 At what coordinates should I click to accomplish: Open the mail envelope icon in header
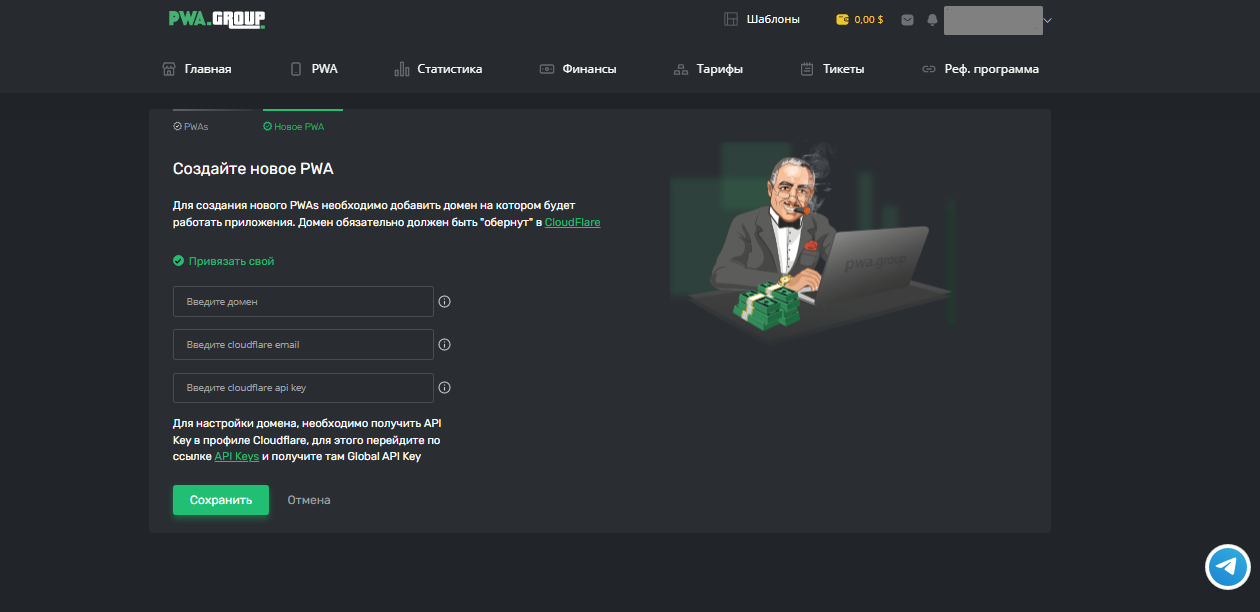tap(907, 19)
